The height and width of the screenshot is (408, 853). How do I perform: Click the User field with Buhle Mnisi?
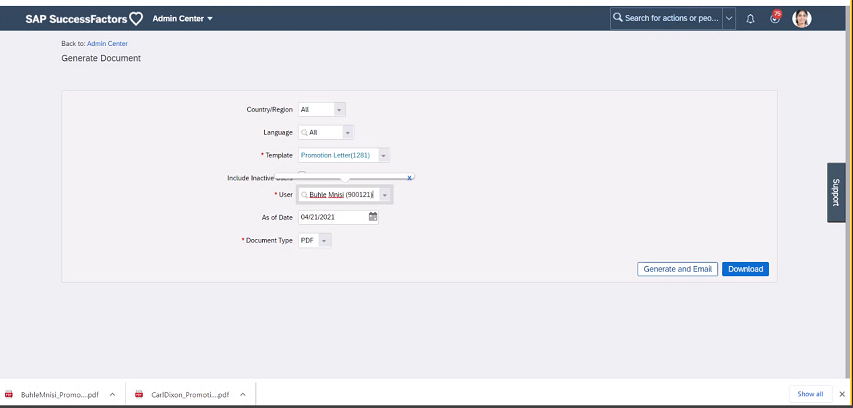pyautogui.click(x=339, y=195)
